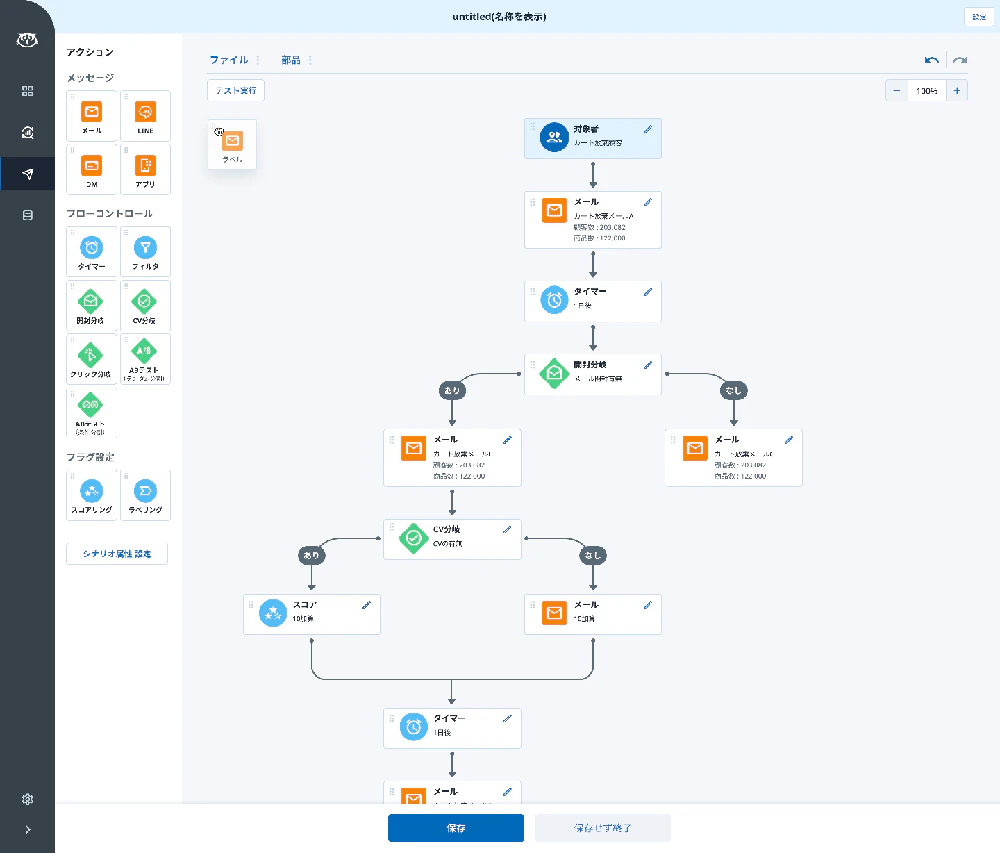
Task: Edit the 対象者 node via pencil icon
Action: [647, 129]
